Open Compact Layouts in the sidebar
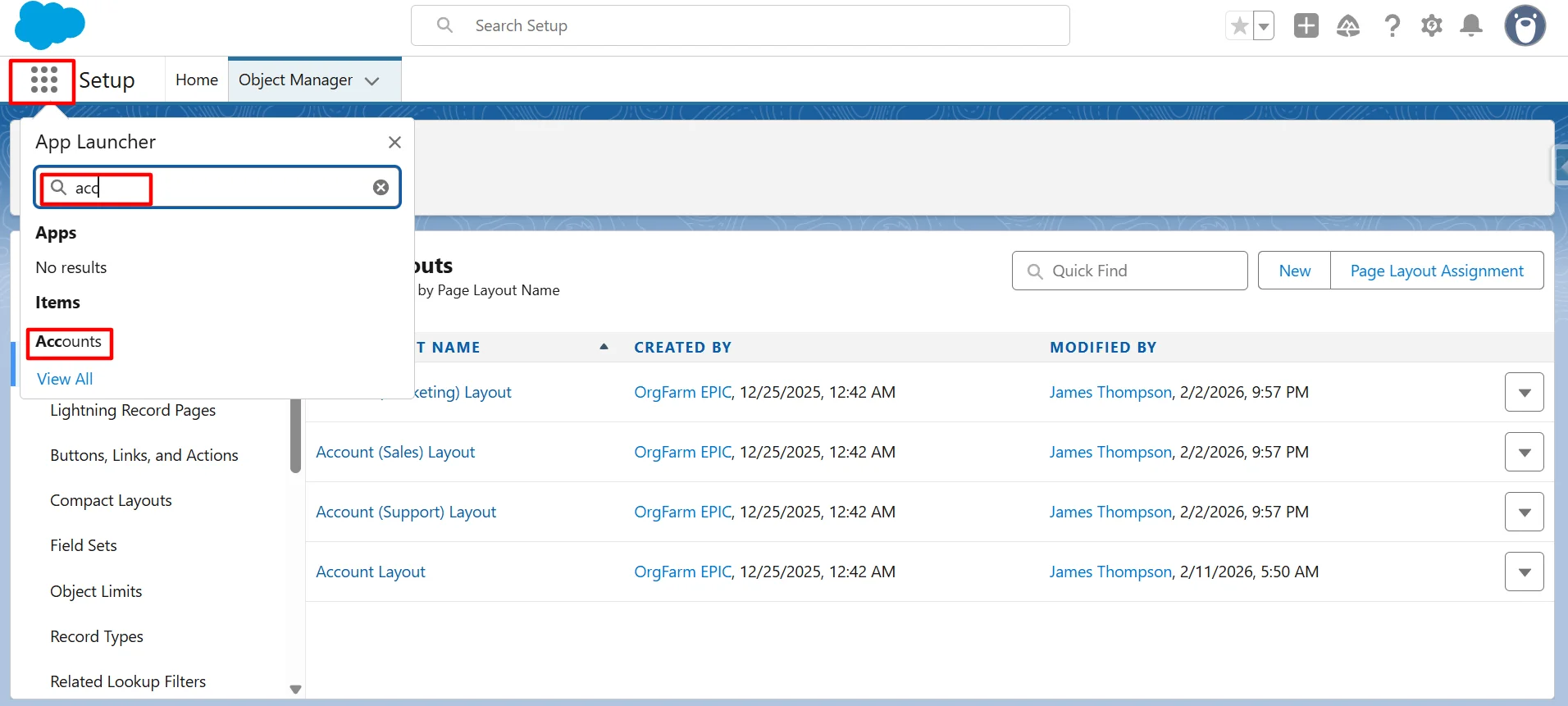Screen dimensions: 1568x706 pos(111,500)
